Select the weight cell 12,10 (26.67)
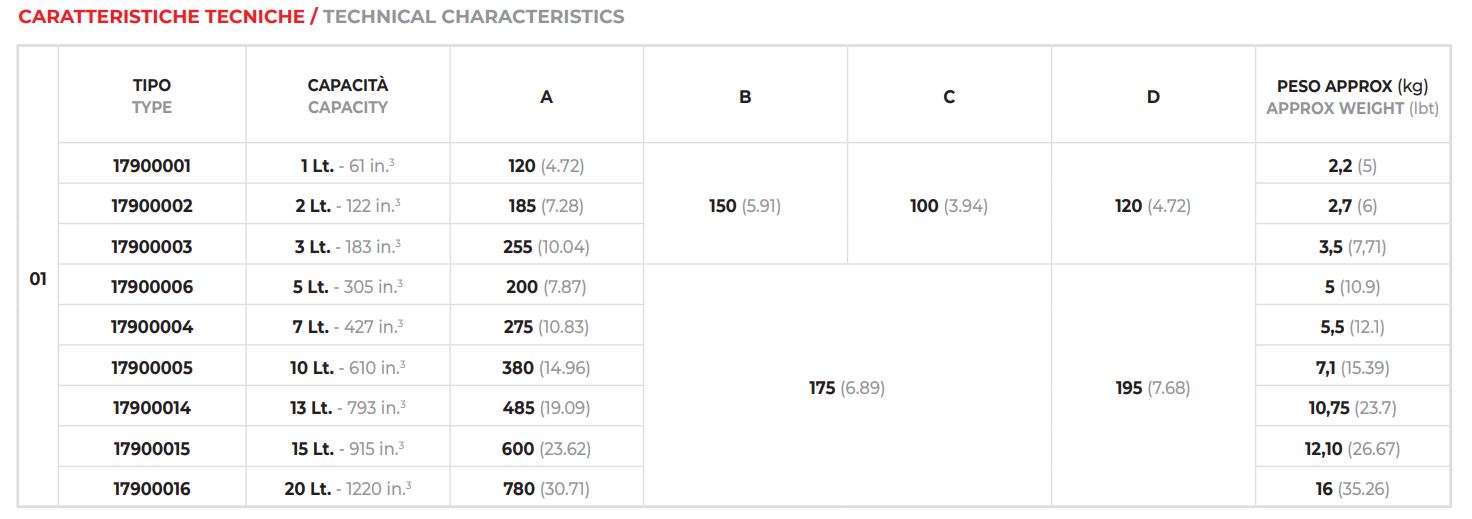Image resolution: width=1472 pixels, height=519 pixels. 1352,449
